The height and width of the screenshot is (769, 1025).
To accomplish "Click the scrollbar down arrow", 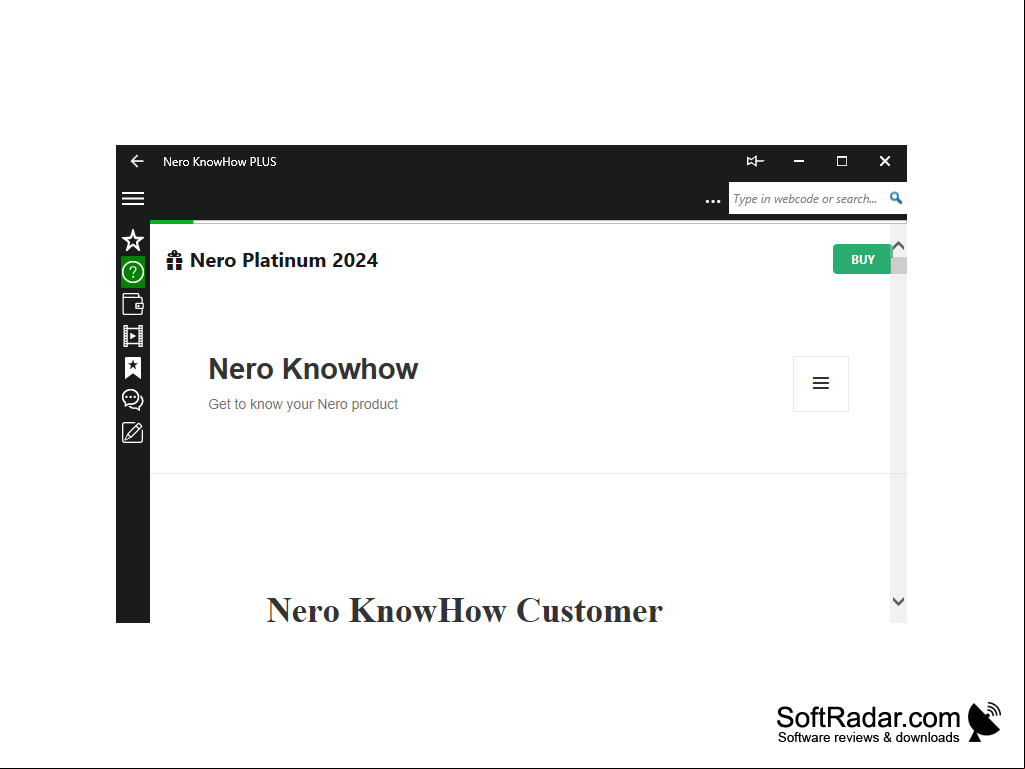I will point(898,601).
